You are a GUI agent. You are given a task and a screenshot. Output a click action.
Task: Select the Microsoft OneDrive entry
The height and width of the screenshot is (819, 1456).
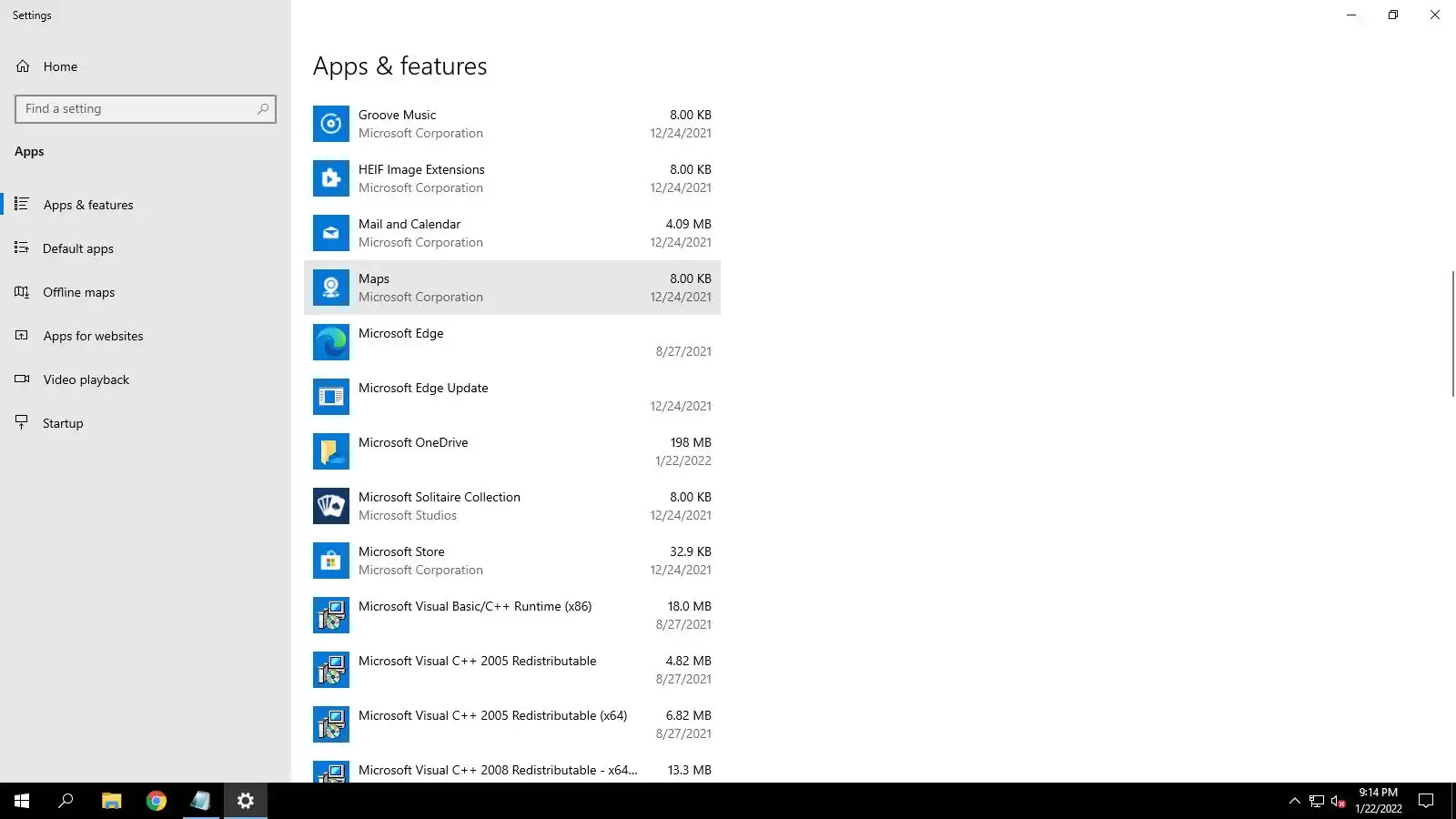pos(512,451)
